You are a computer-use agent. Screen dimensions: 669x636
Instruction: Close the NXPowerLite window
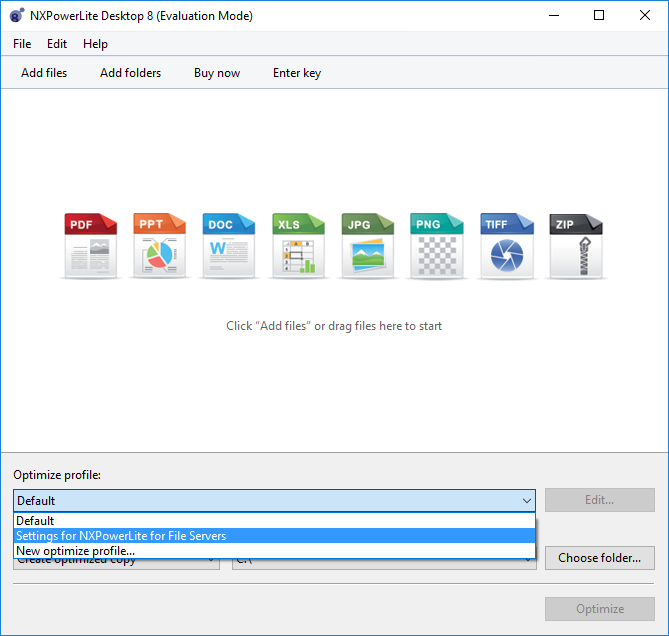click(x=645, y=15)
